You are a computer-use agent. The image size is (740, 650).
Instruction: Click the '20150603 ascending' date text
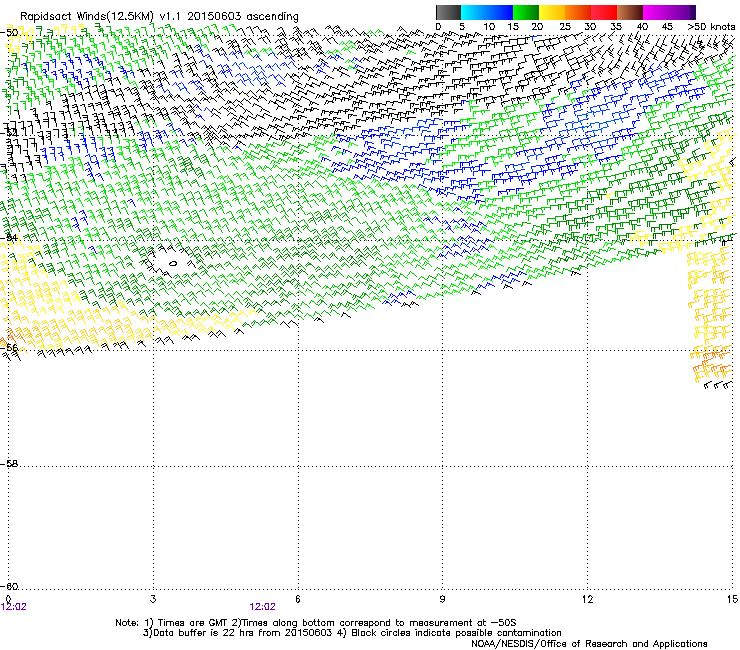[243, 17]
